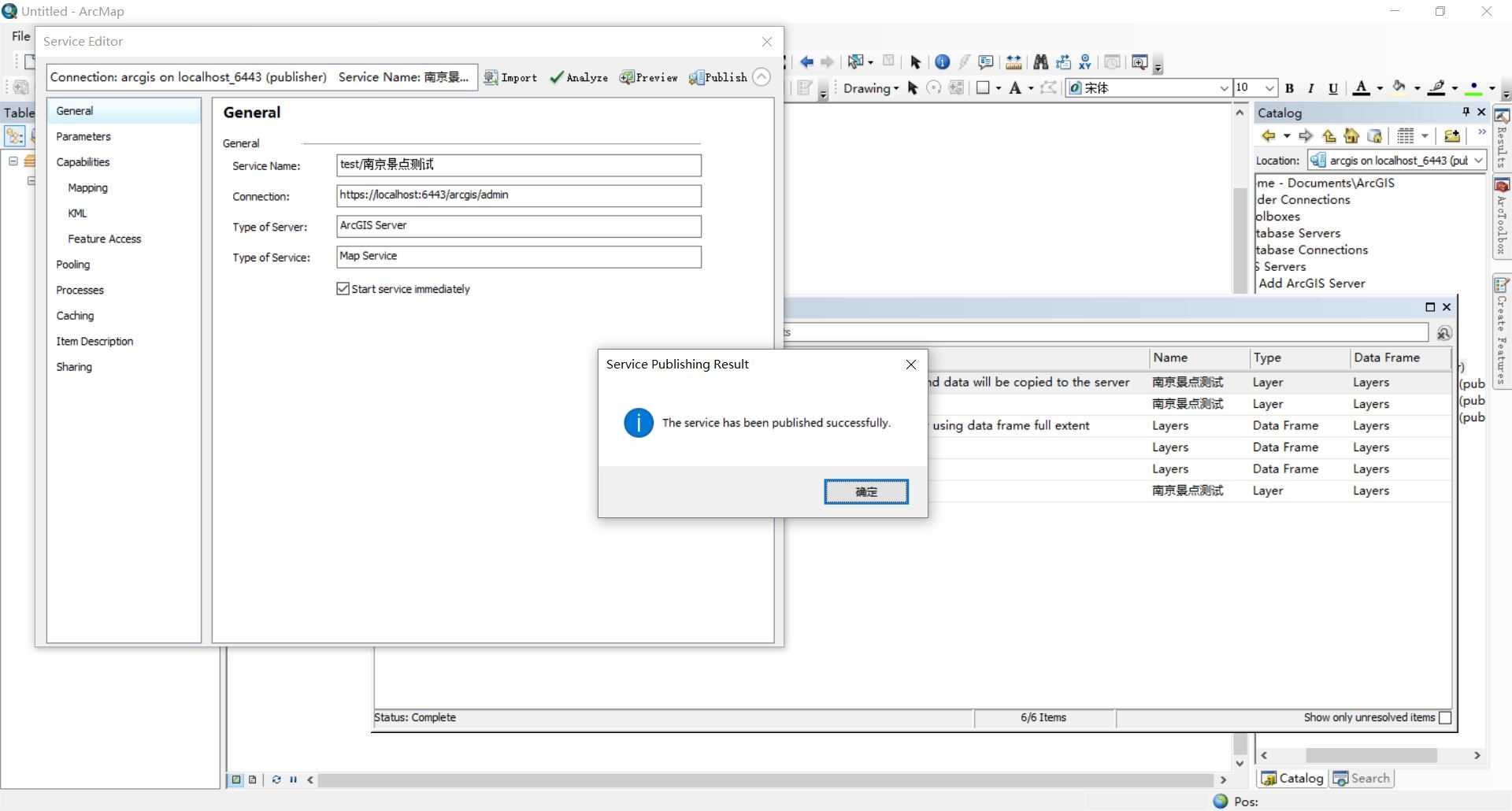1512x811 pixels.
Task: Open the Item Description page
Action: click(x=94, y=341)
